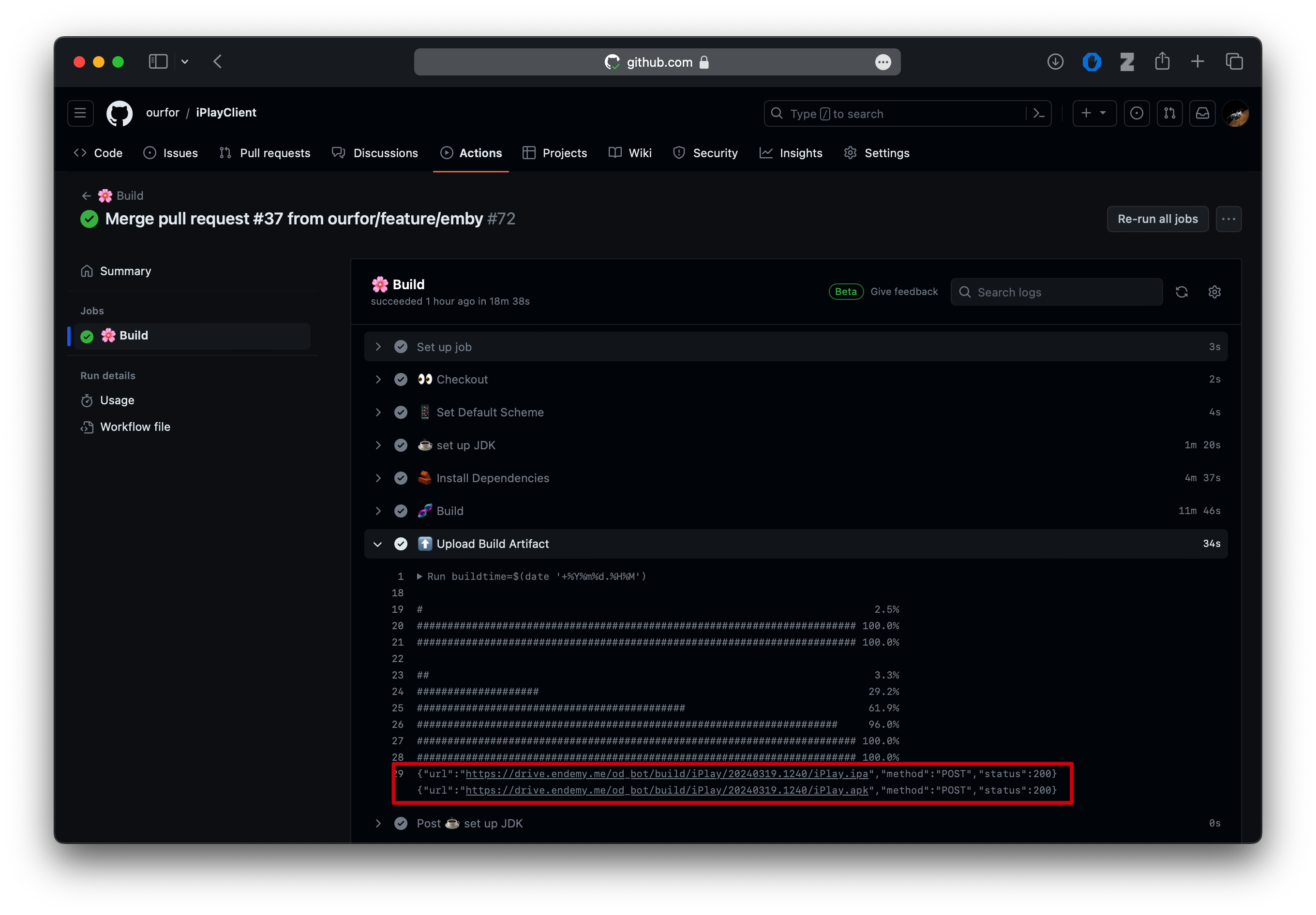Open the hamburger navigation menu
Image resolution: width=1316 pixels, height=915 pixels.
(80, 113)
